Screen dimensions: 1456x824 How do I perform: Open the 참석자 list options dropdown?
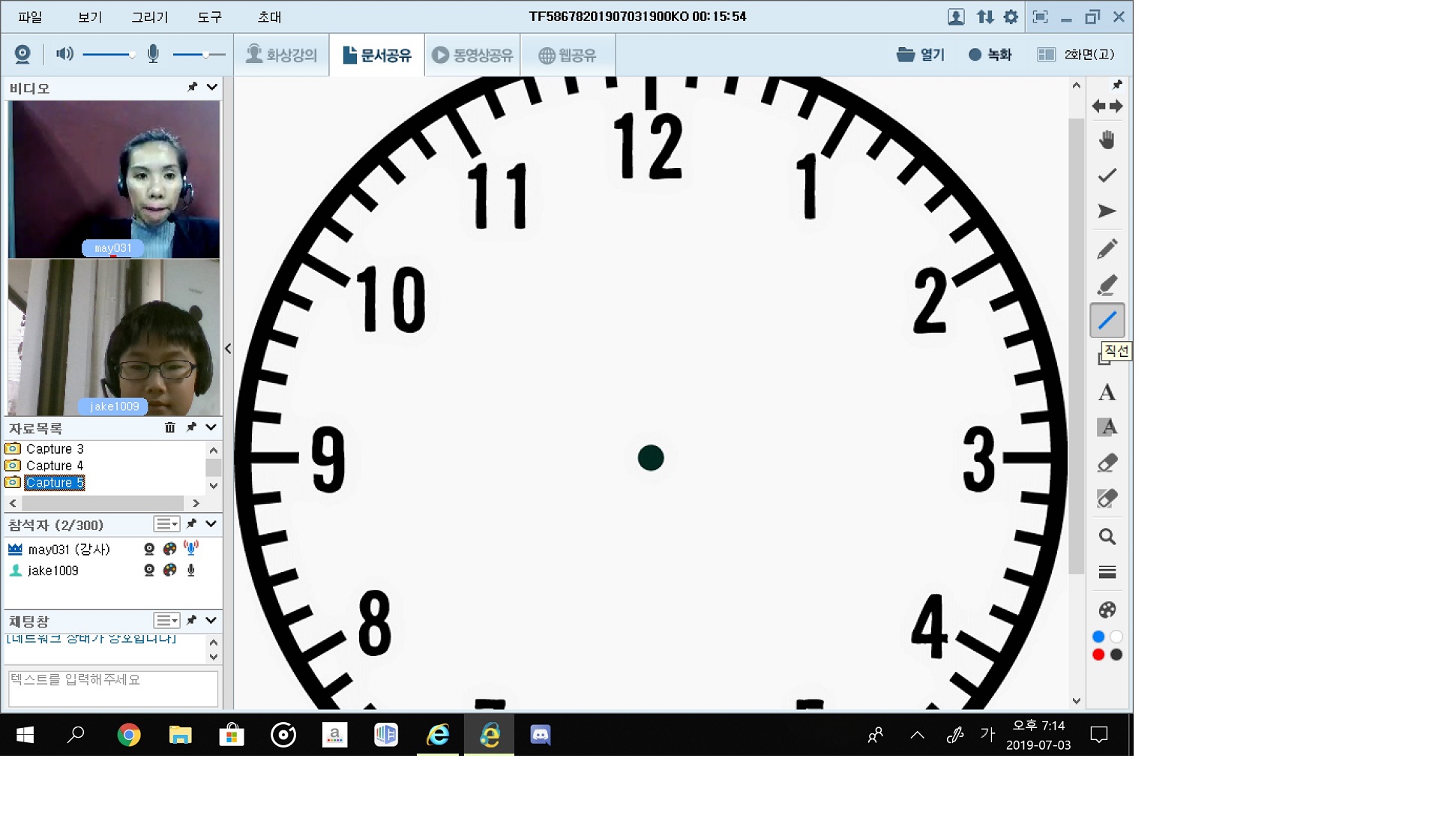click(x=166, y=524)
